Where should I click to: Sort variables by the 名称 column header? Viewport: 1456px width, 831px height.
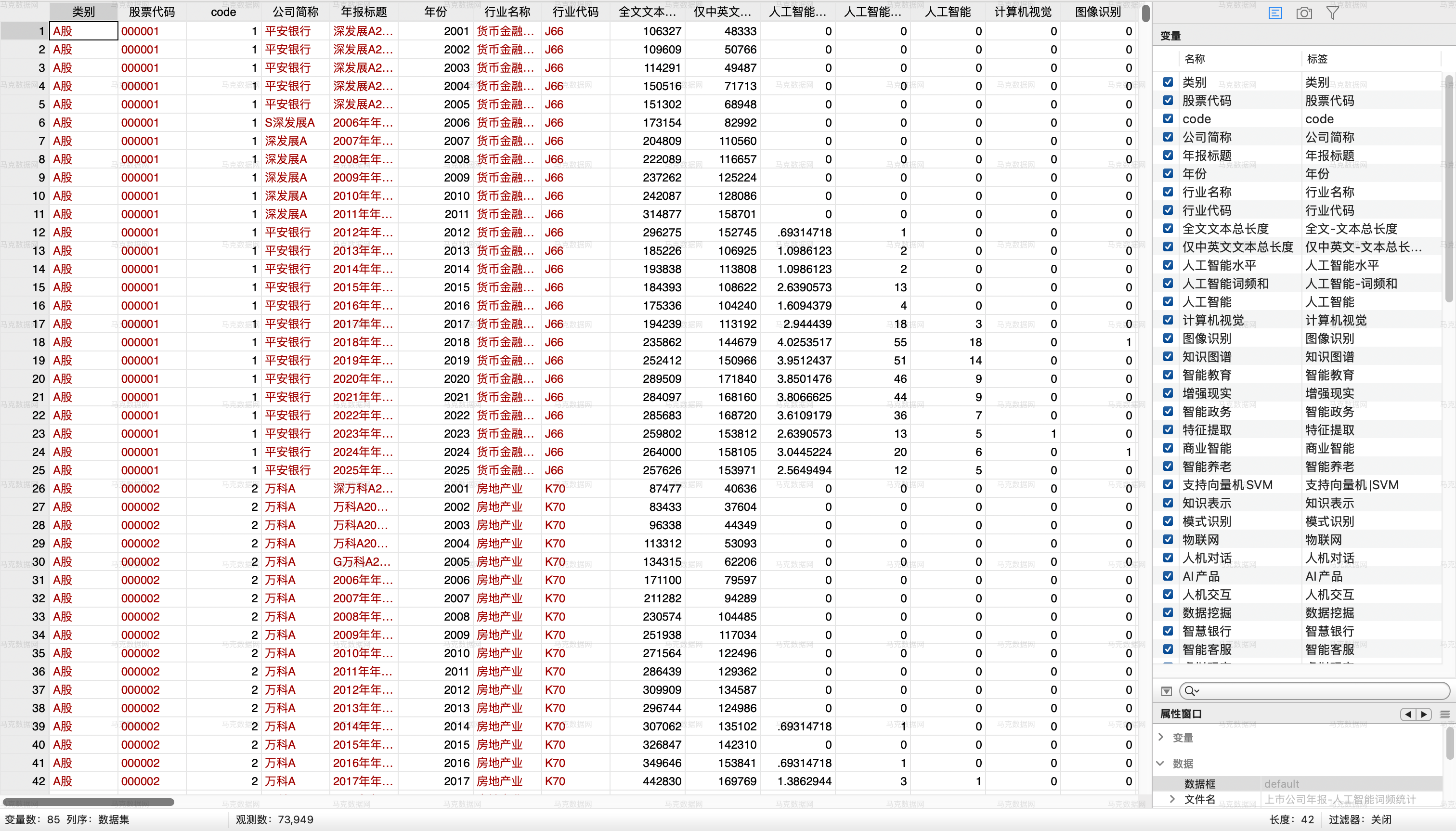[1240, 59]
